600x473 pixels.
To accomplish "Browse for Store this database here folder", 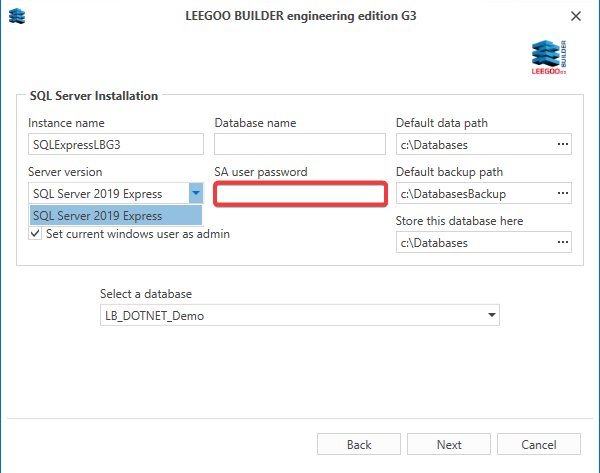I will point(562,242).
